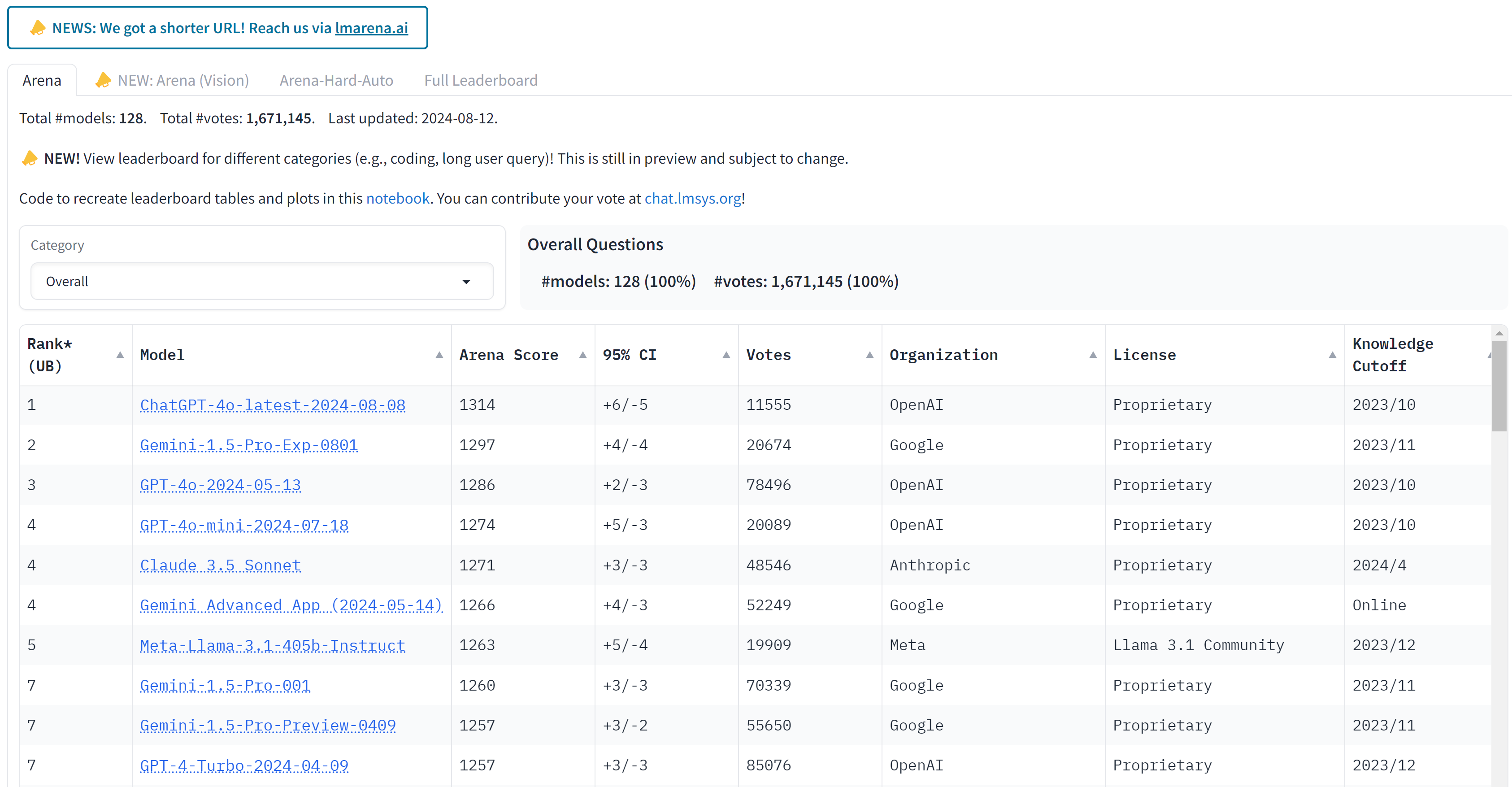Switch to NEW: Arena (Vision) tab
The image size is (1512, 787).
coord(172,80)
